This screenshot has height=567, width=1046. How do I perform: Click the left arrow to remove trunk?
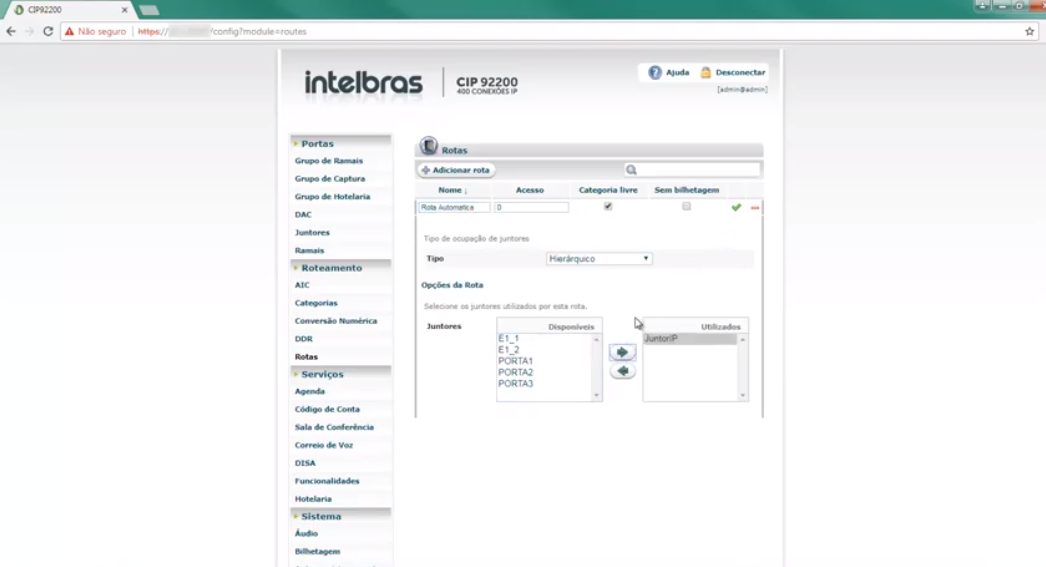point(622,371)
